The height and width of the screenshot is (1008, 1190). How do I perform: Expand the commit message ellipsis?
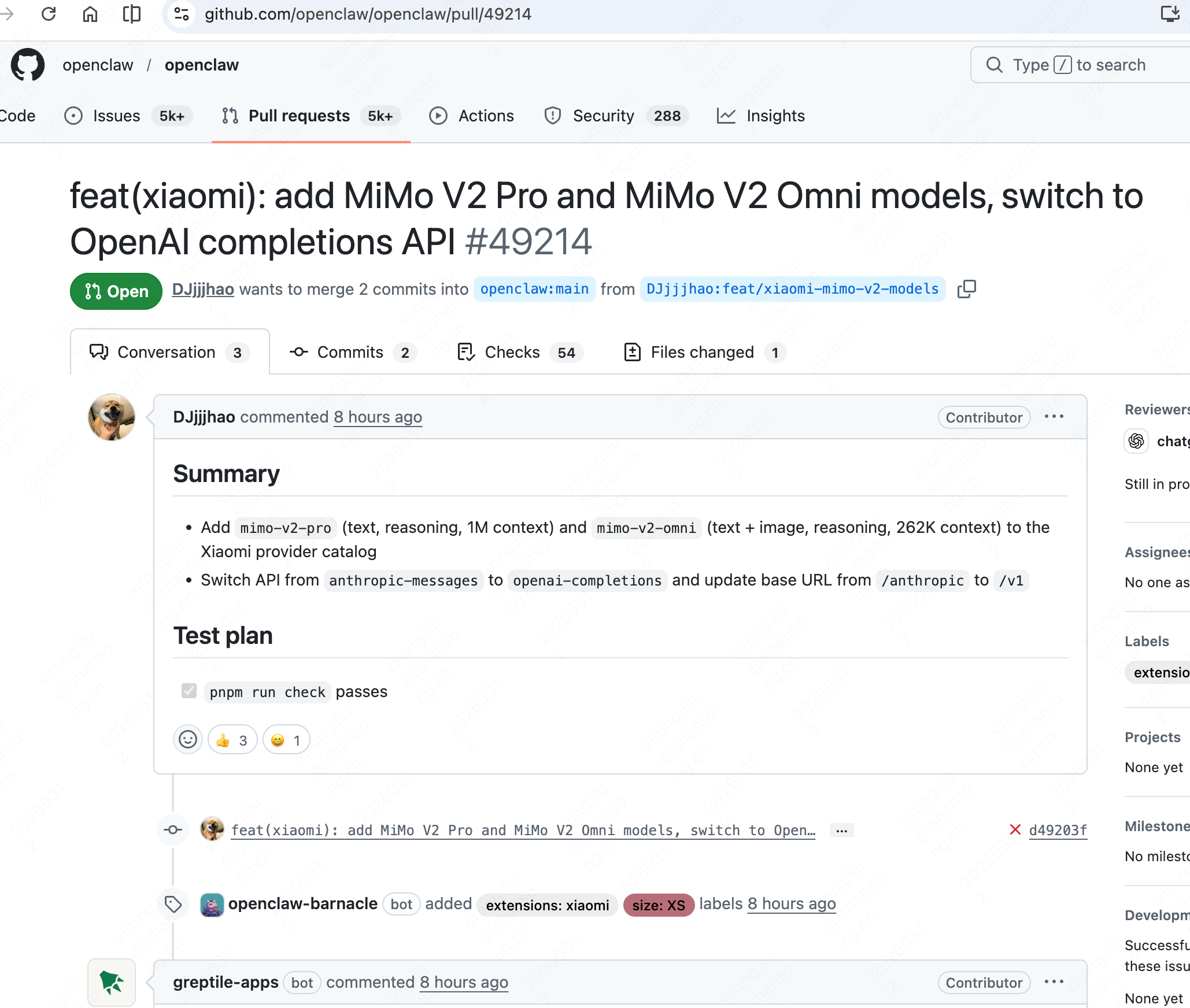tap(841, 831)
